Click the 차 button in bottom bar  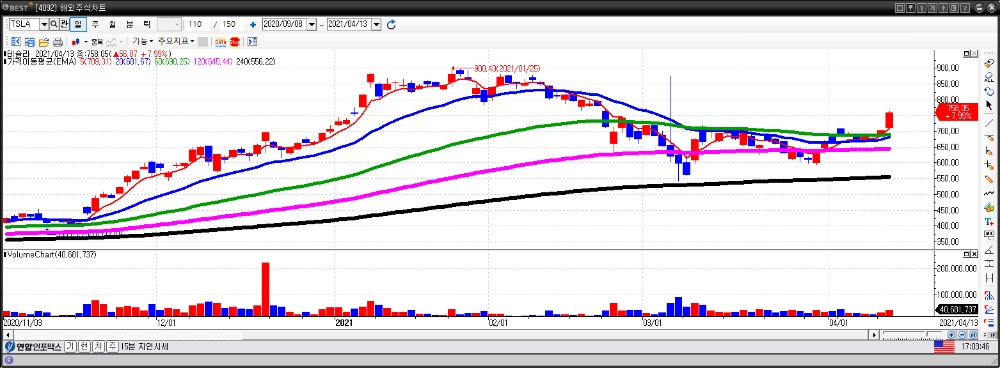point(98,347)
